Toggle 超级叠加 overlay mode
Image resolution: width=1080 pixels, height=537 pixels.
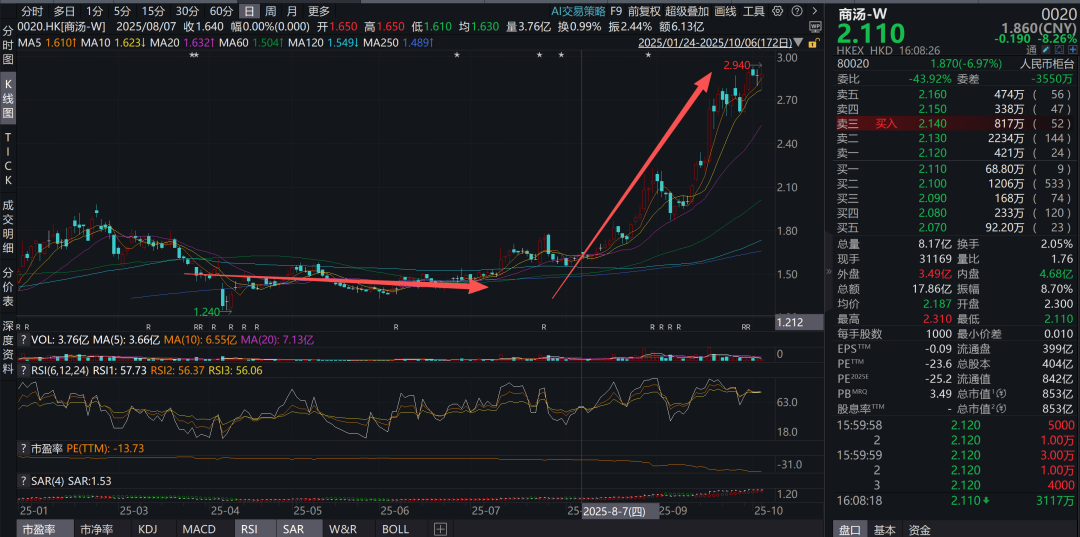point(687,11)
